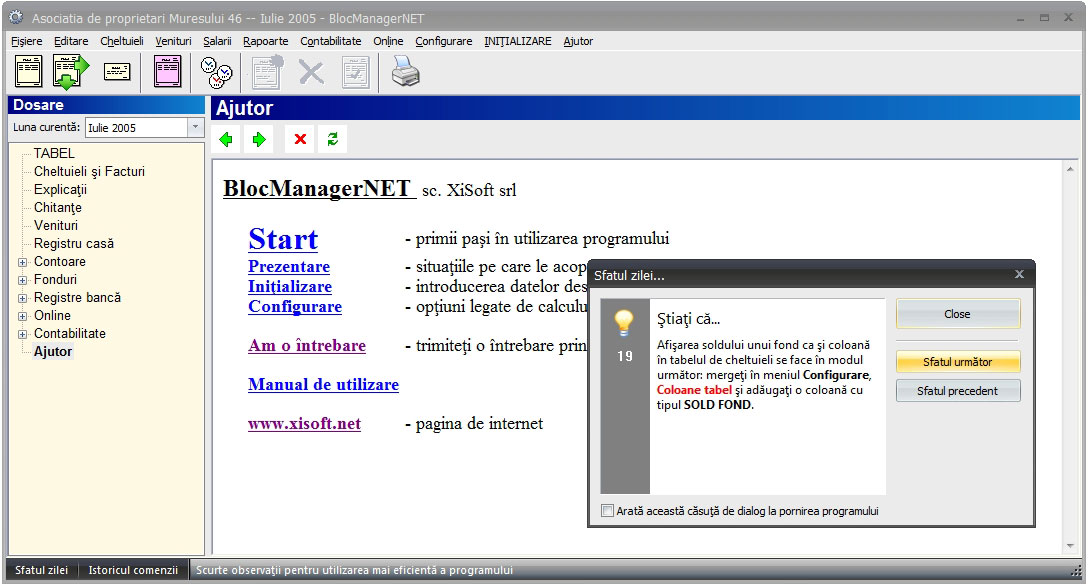Open the Cheltuieli menu
Viewport: 1092px width, 585px height.
[121, 41]
